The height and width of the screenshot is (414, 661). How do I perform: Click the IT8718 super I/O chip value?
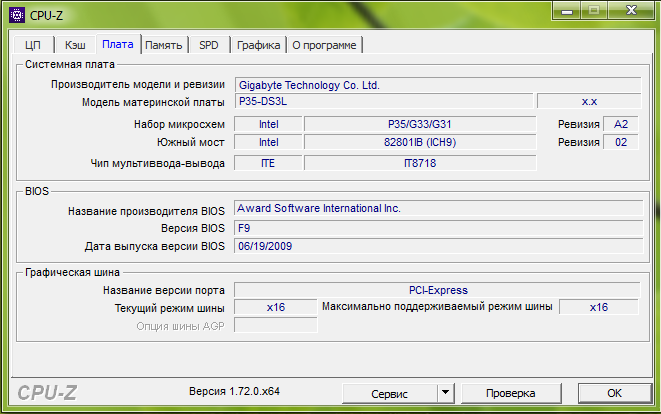coord(420,163)
